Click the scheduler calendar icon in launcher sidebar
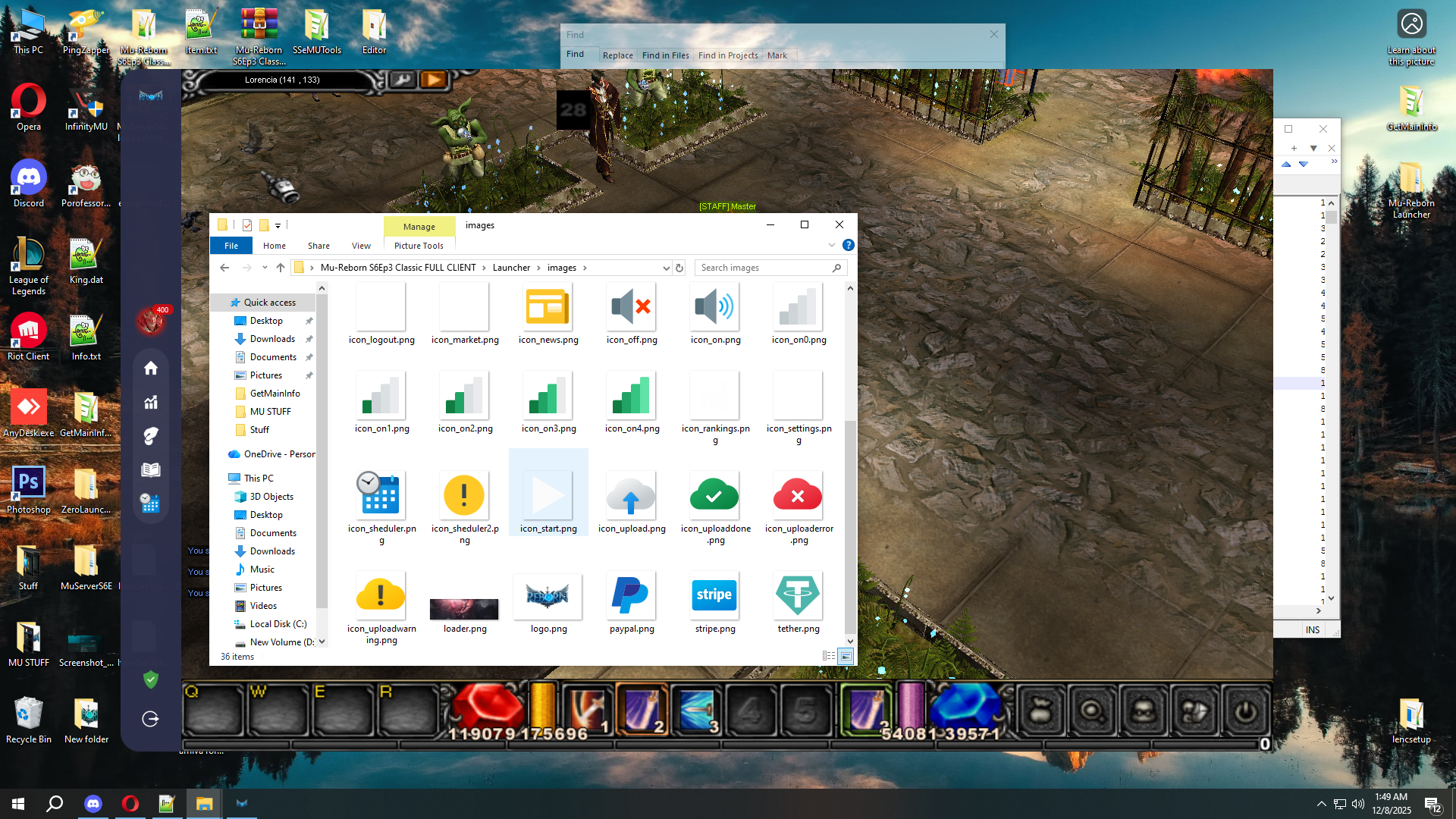The image size is (1456, 819). 151,503
